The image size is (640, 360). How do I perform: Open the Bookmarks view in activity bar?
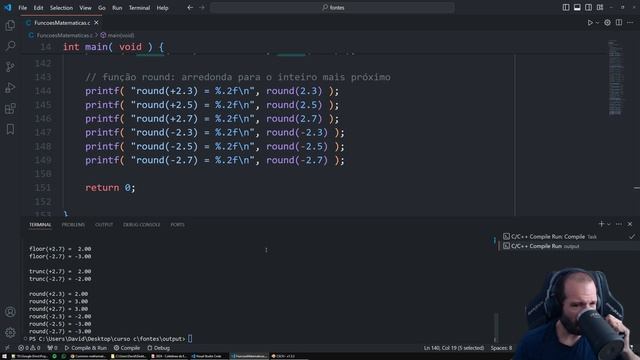(x=10, y=129)
